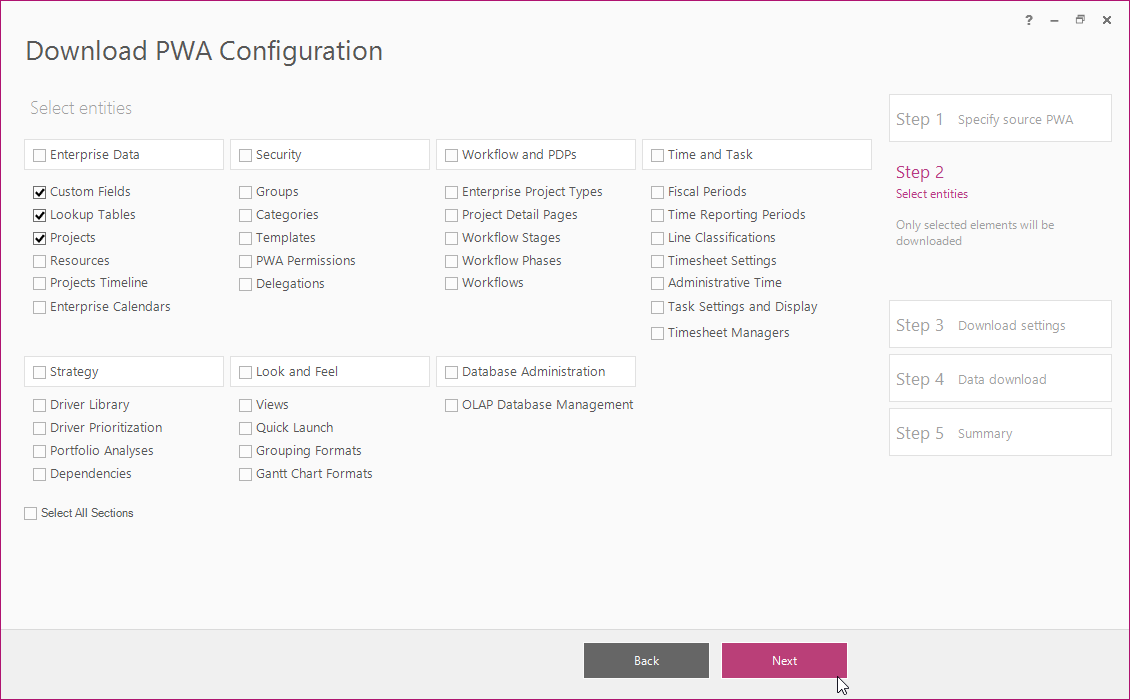Click the Back button

(646, 661)
